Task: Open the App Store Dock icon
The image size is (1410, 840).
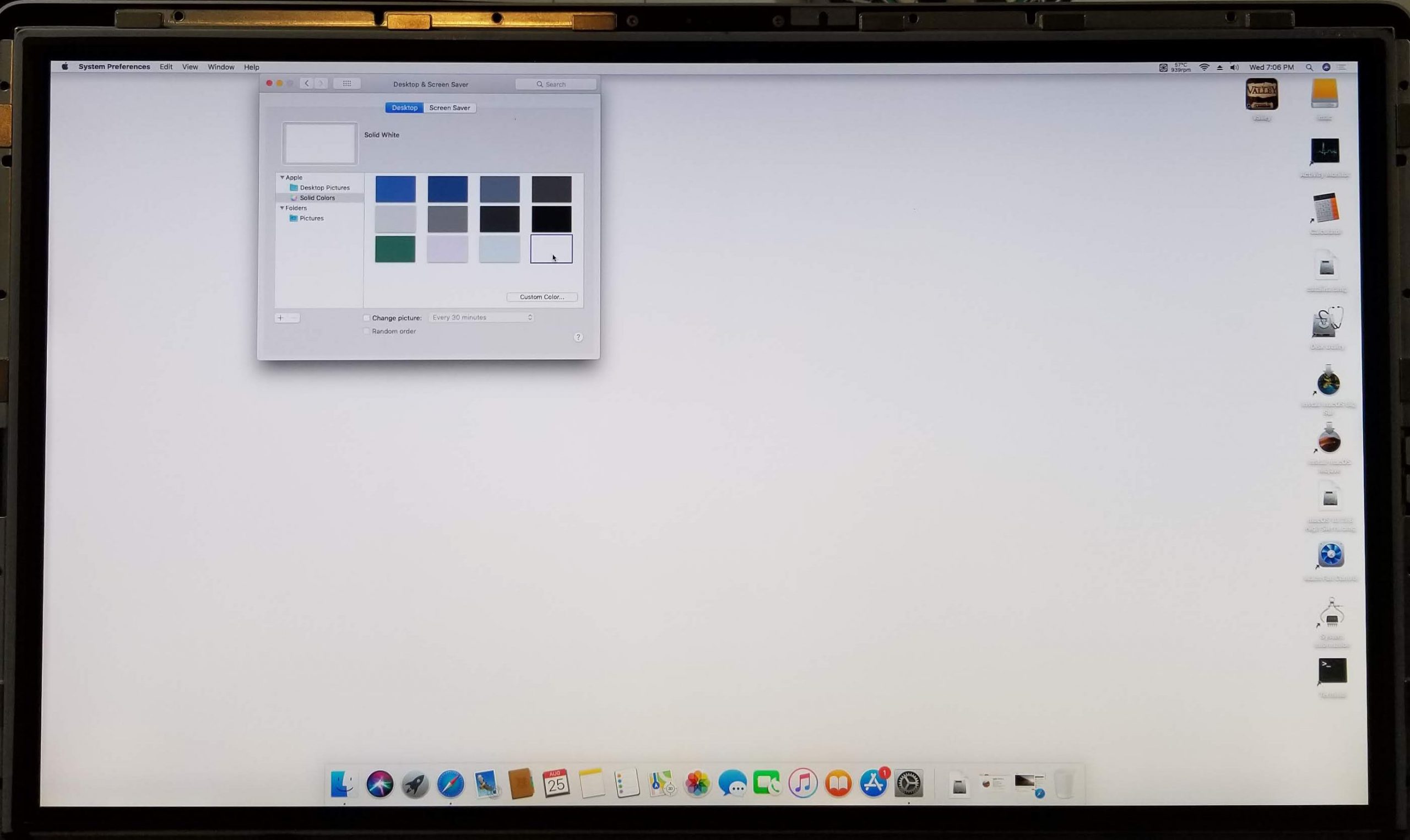Action: click(873, 784)
